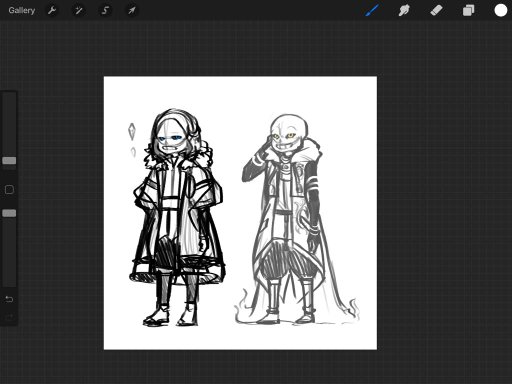Open the Layers panel
This screenshot has height=384, width=512.
tap(468, 10)
